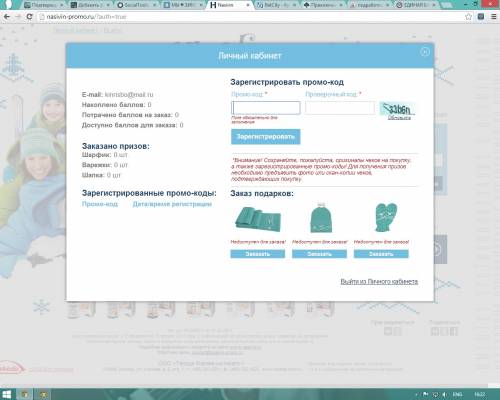Open the Chrome hamburger menu

(494, 17)
